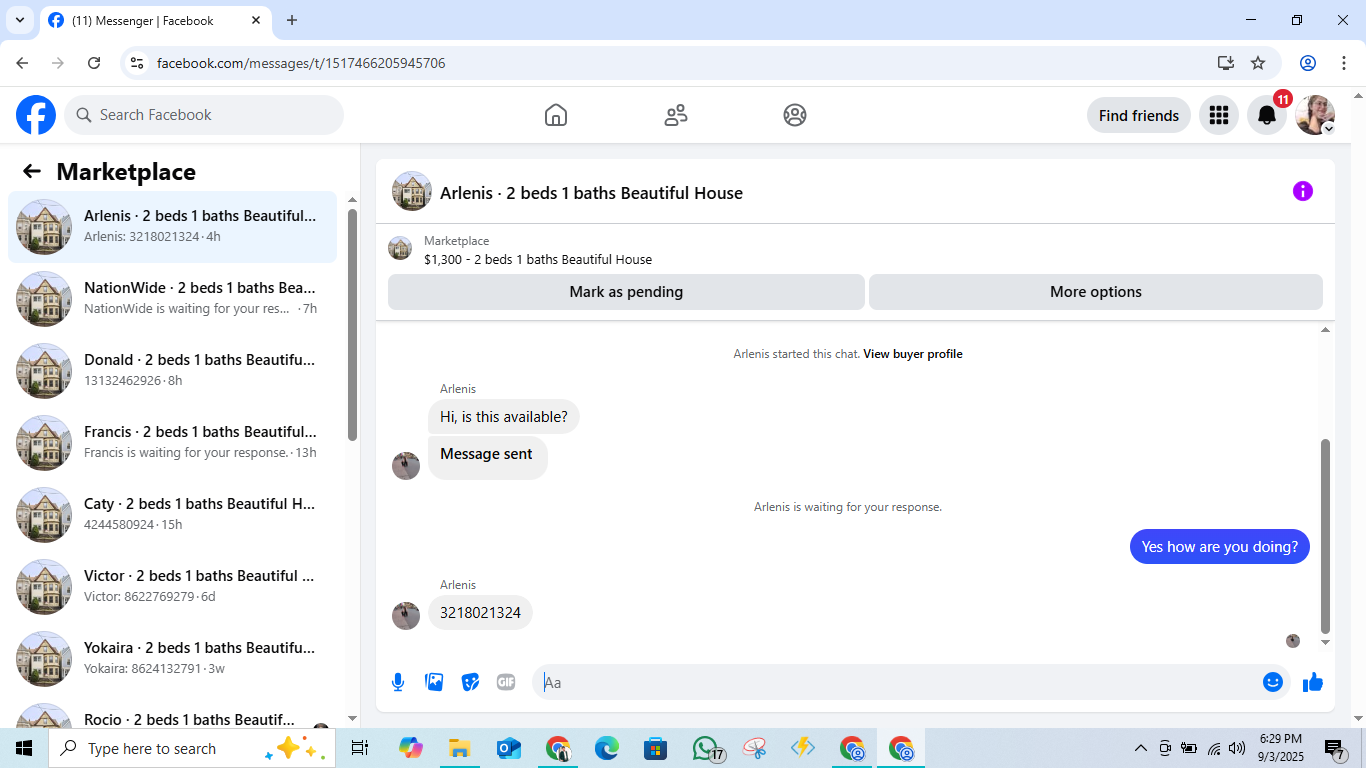The height and width of the screenshot is (768, 1366).
Task: Open Windows Task View
Action: [x=360, y=748]
